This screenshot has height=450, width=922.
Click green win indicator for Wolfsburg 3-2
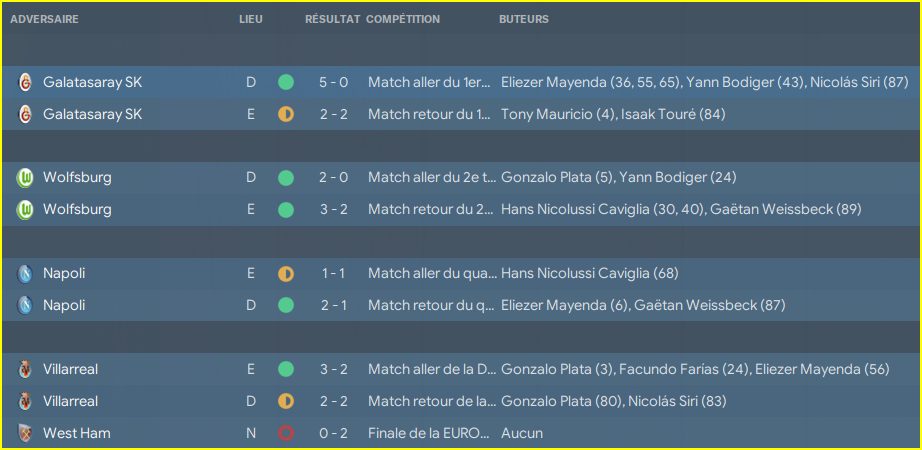point(286,209)
